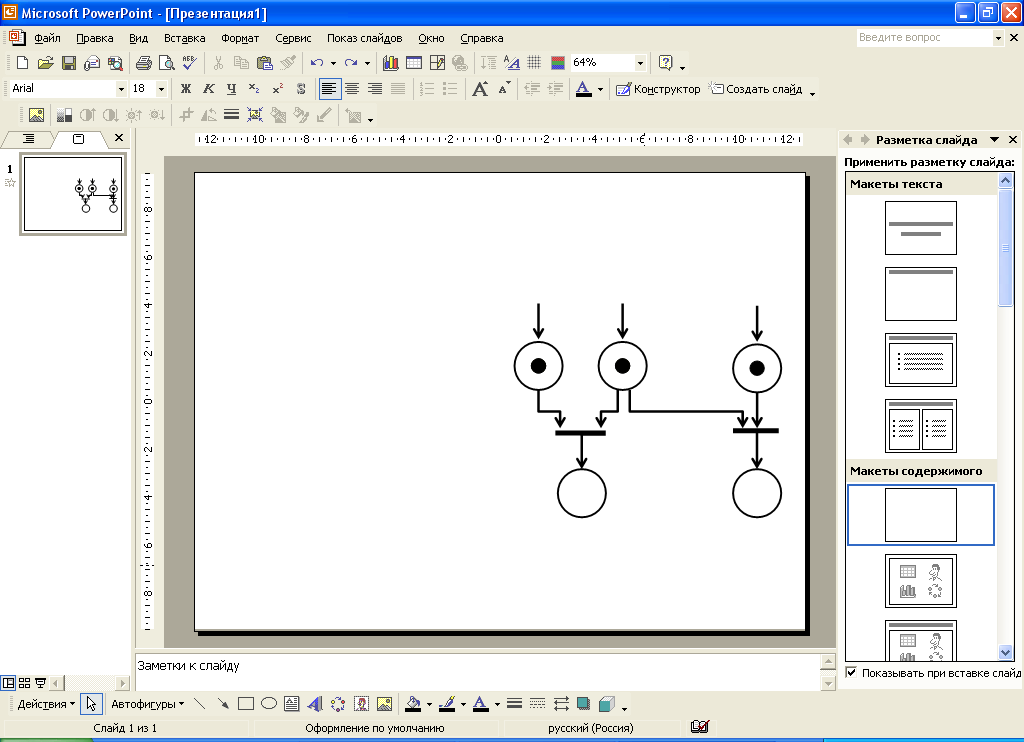Click the Создать слайд button

(756, 89)
